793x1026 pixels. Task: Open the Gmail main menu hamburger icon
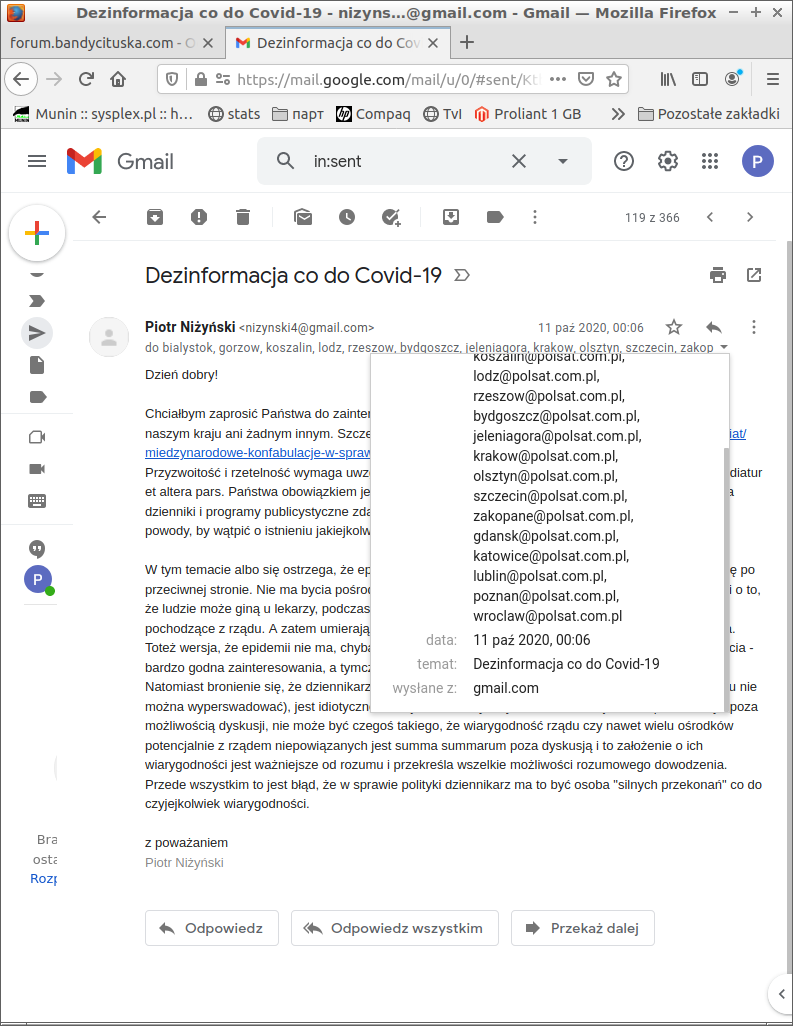[37, 161]
